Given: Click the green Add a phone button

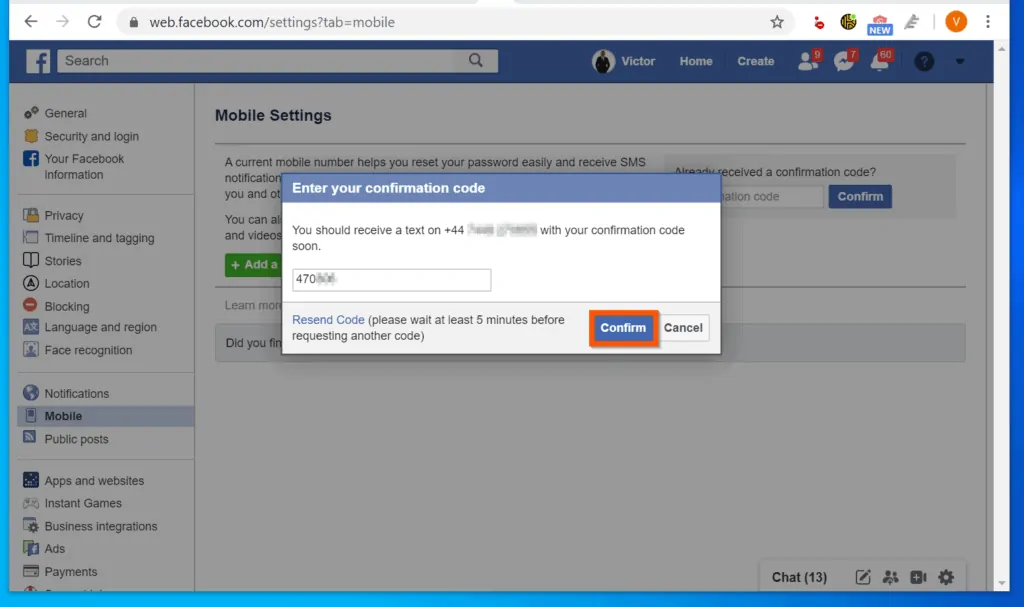Looking at the screenshot, I should pos(253,265).
